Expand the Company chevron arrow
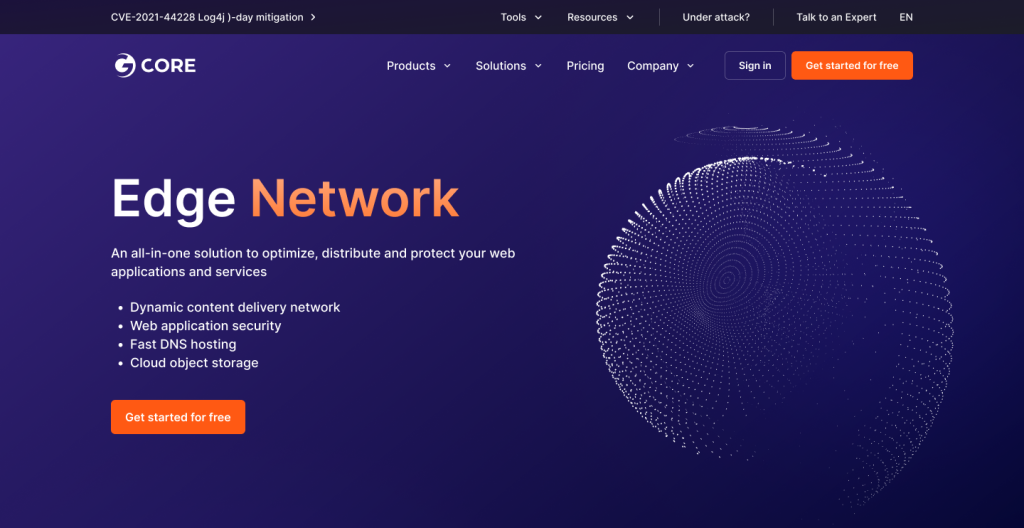 (x=690, y=66)
